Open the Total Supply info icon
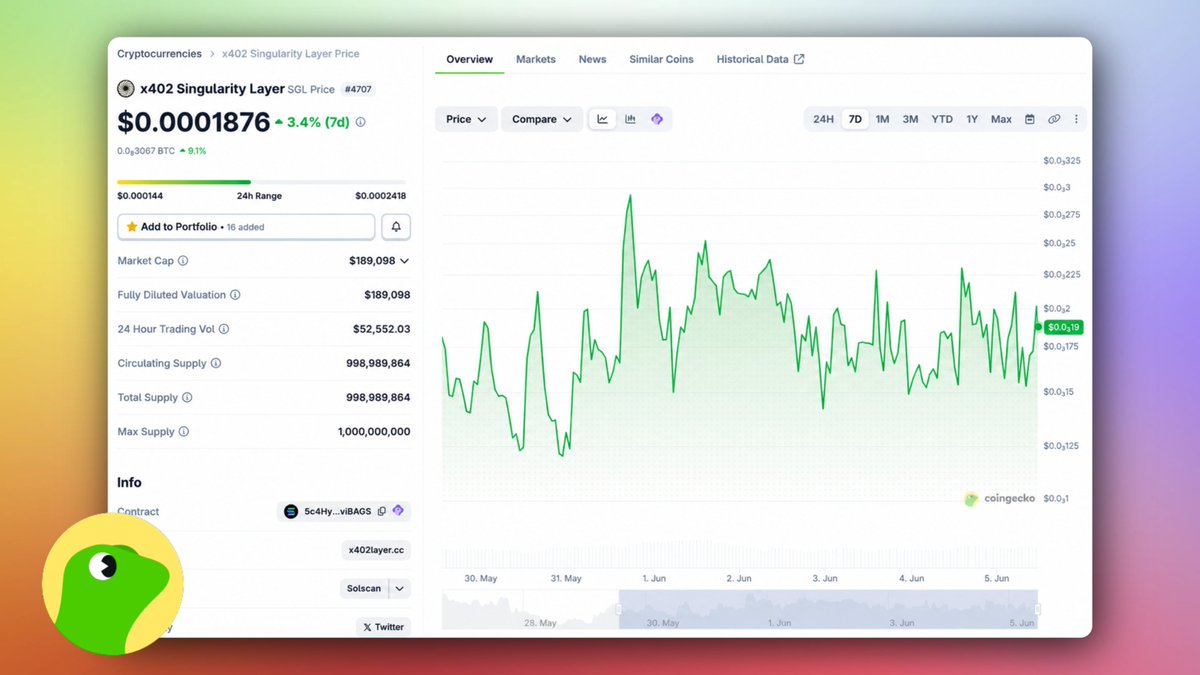The height and width of the screenshot is (675, 1200). point(187,397)
